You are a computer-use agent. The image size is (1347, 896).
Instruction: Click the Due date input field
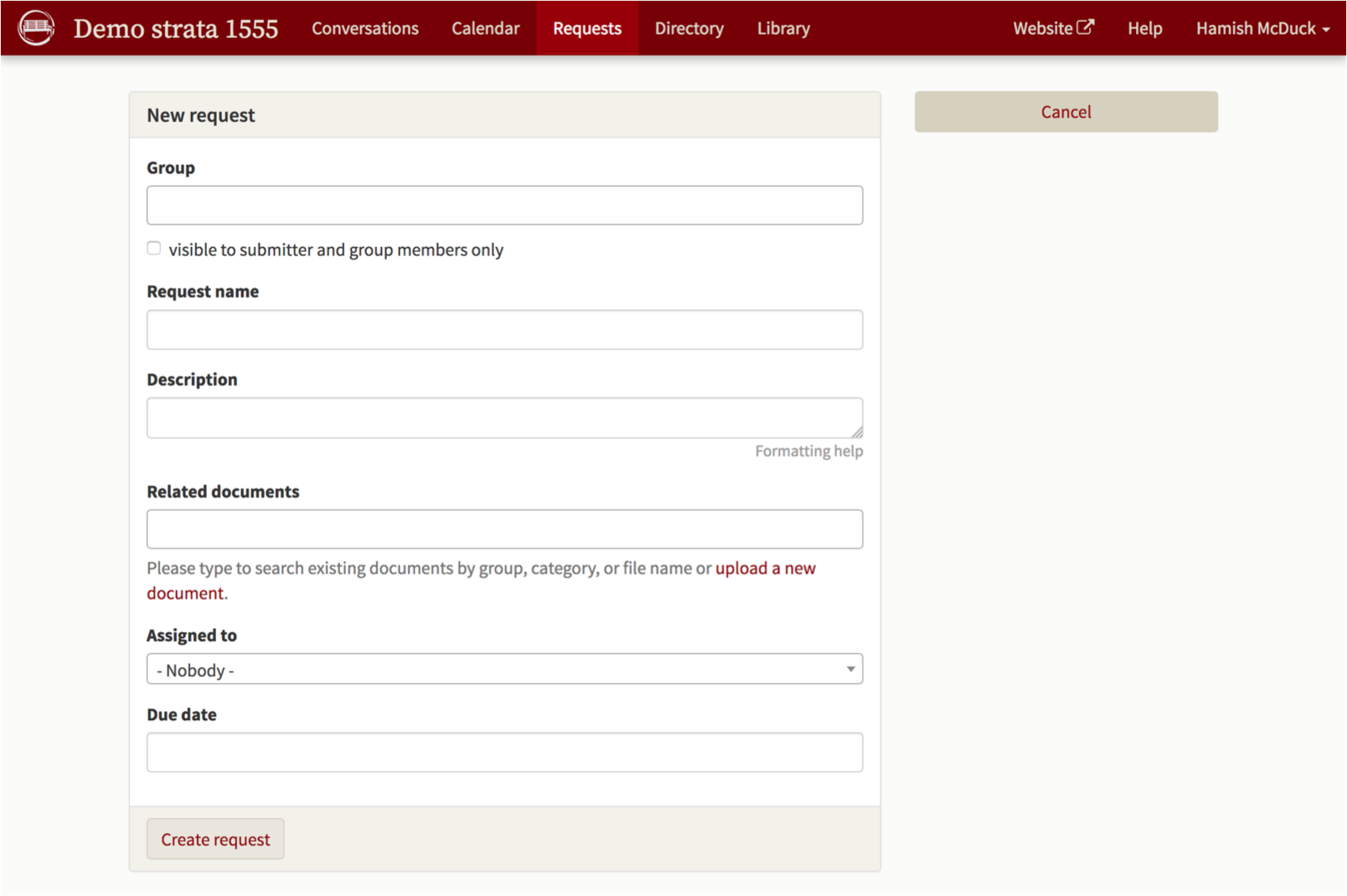point(504,752)
